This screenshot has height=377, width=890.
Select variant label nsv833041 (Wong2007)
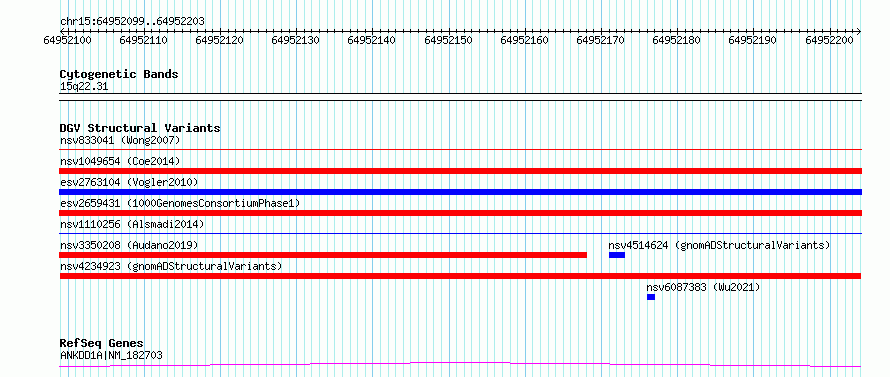[x=120, y=140]
